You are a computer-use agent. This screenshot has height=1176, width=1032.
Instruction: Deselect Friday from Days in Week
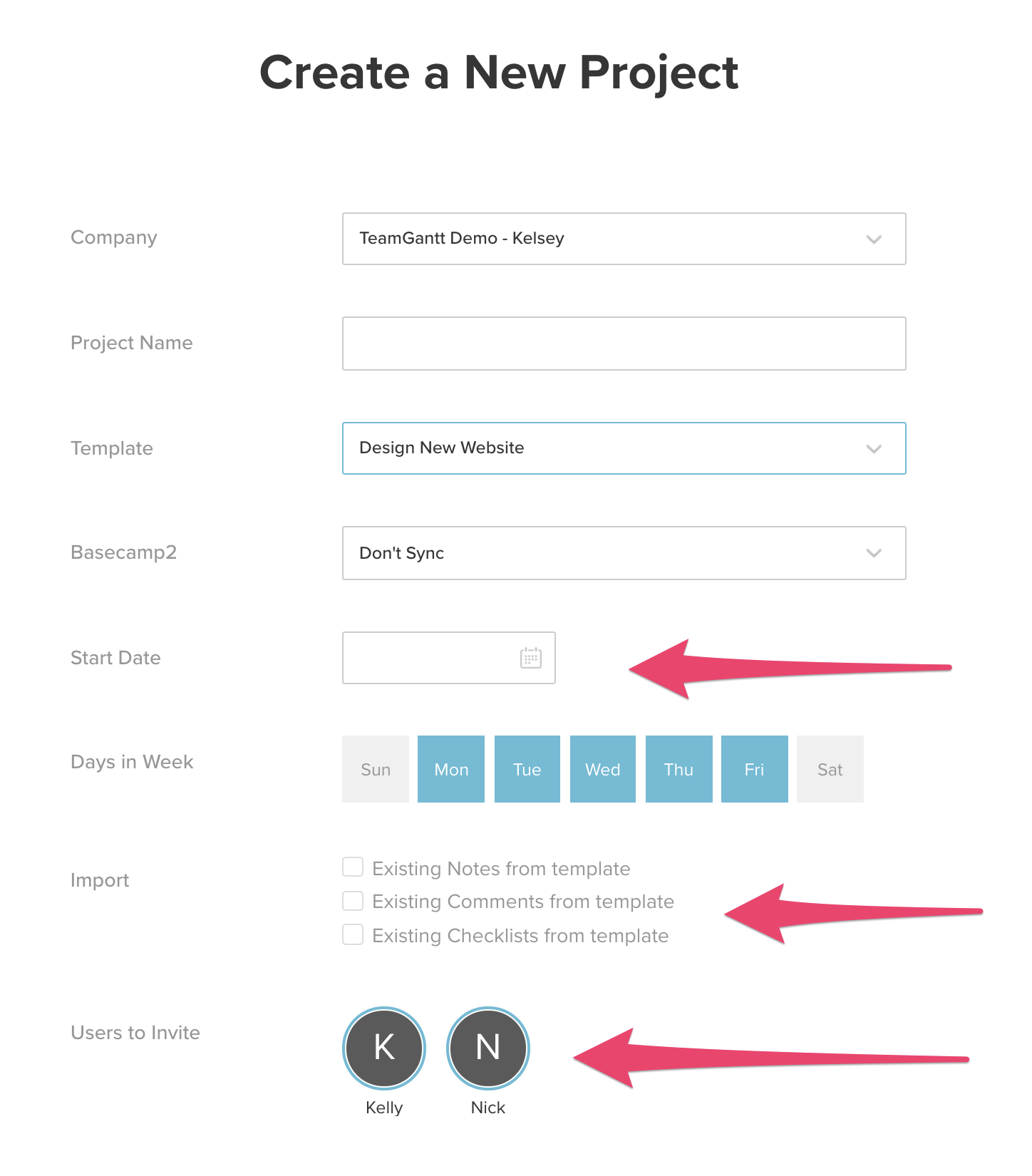pyautogui.click(x=754, y=769)
